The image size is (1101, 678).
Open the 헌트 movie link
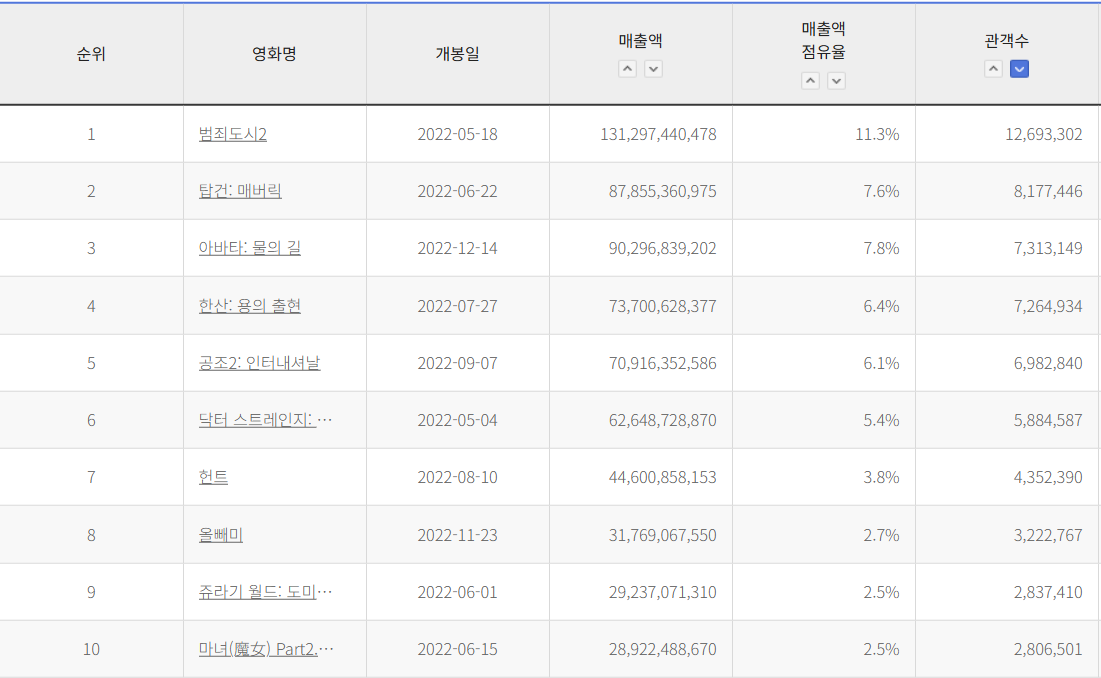[x=213, y=477]
